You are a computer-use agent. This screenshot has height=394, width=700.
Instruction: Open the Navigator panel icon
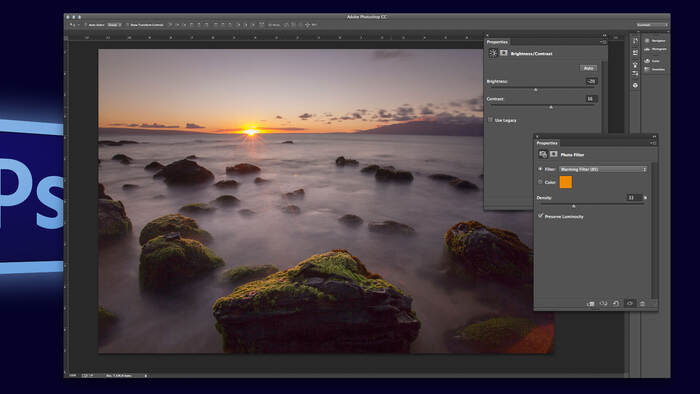pos(647,41)
